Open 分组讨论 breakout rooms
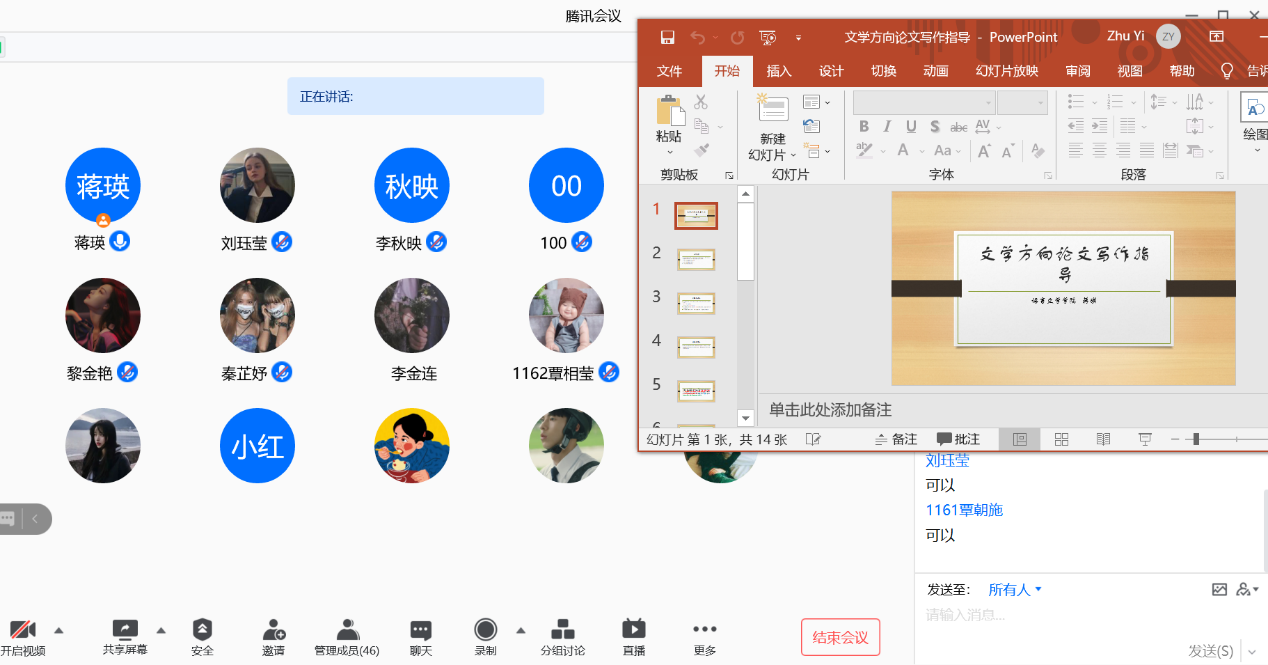Viewport: 1268px width, 665px height. [563, 630]
